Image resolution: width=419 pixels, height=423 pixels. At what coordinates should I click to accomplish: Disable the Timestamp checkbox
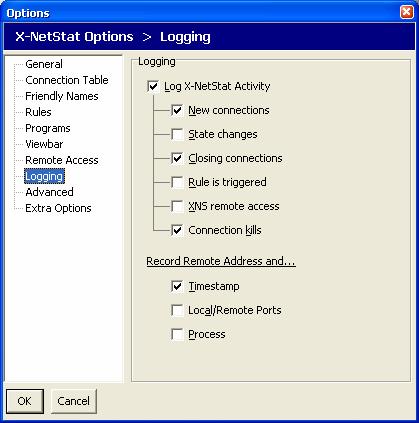point(177,286)
